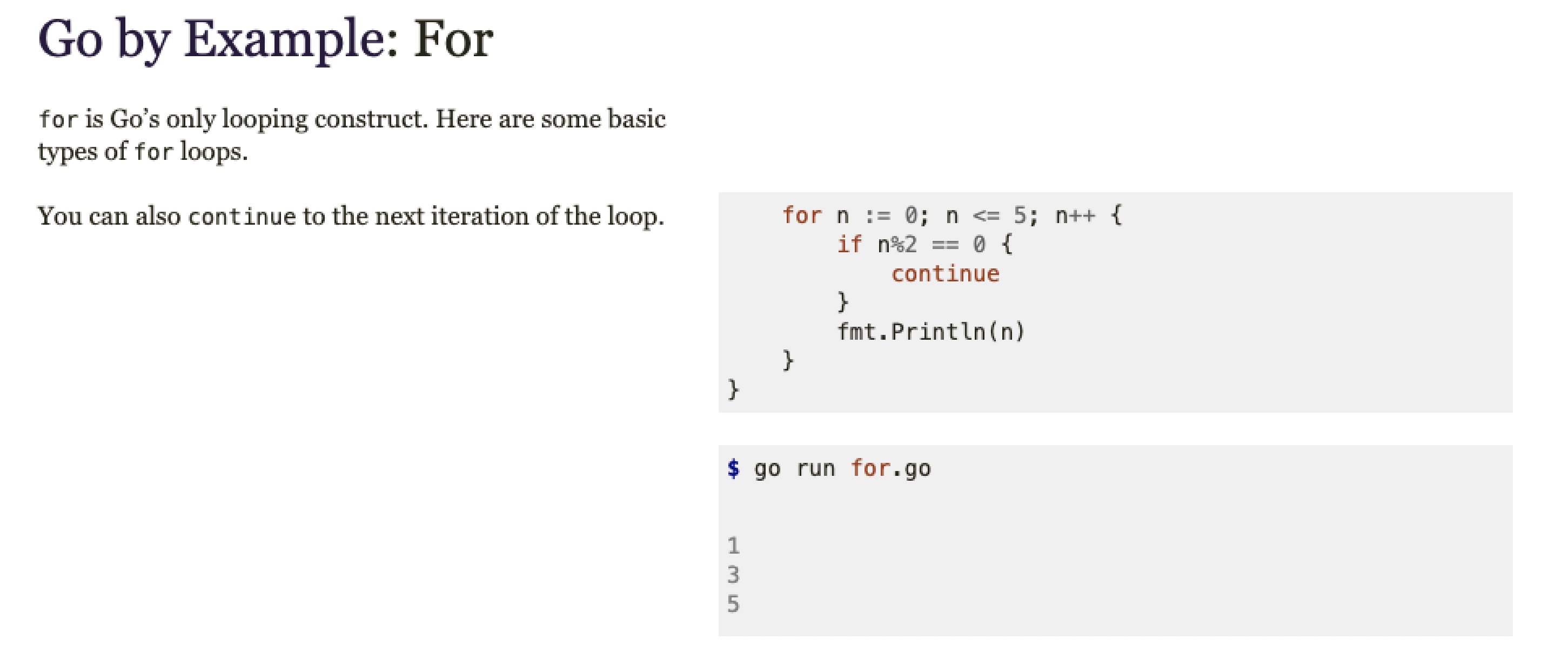
Task: Click the final closing brace of the code
Action: tap(733, 389)
